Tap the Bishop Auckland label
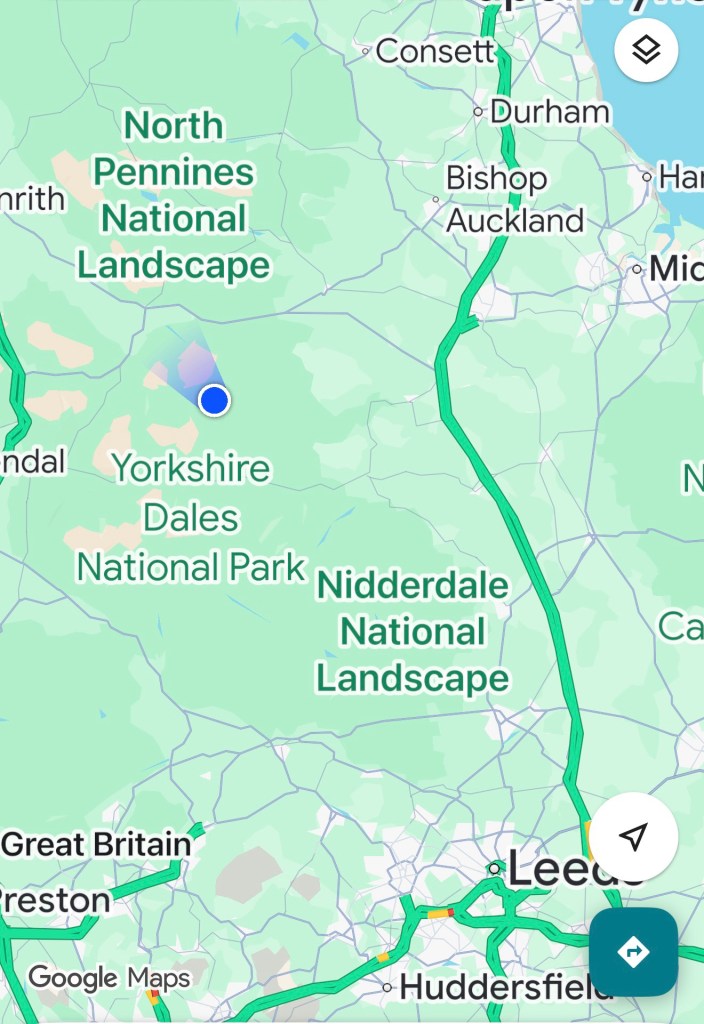Image resolution: width=704 pixels, height=1024 pixels. click(x=515, y=199)
